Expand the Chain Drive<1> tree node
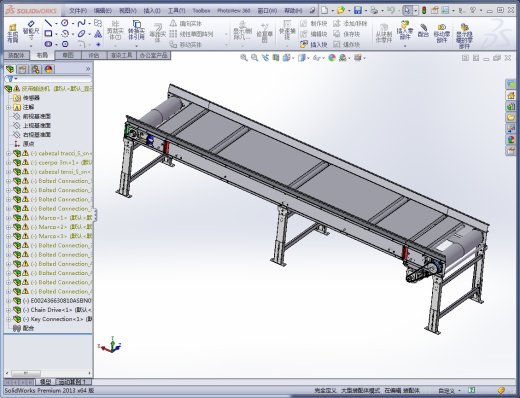Screen dimensions: 520x398 click(x=8, y=310)
